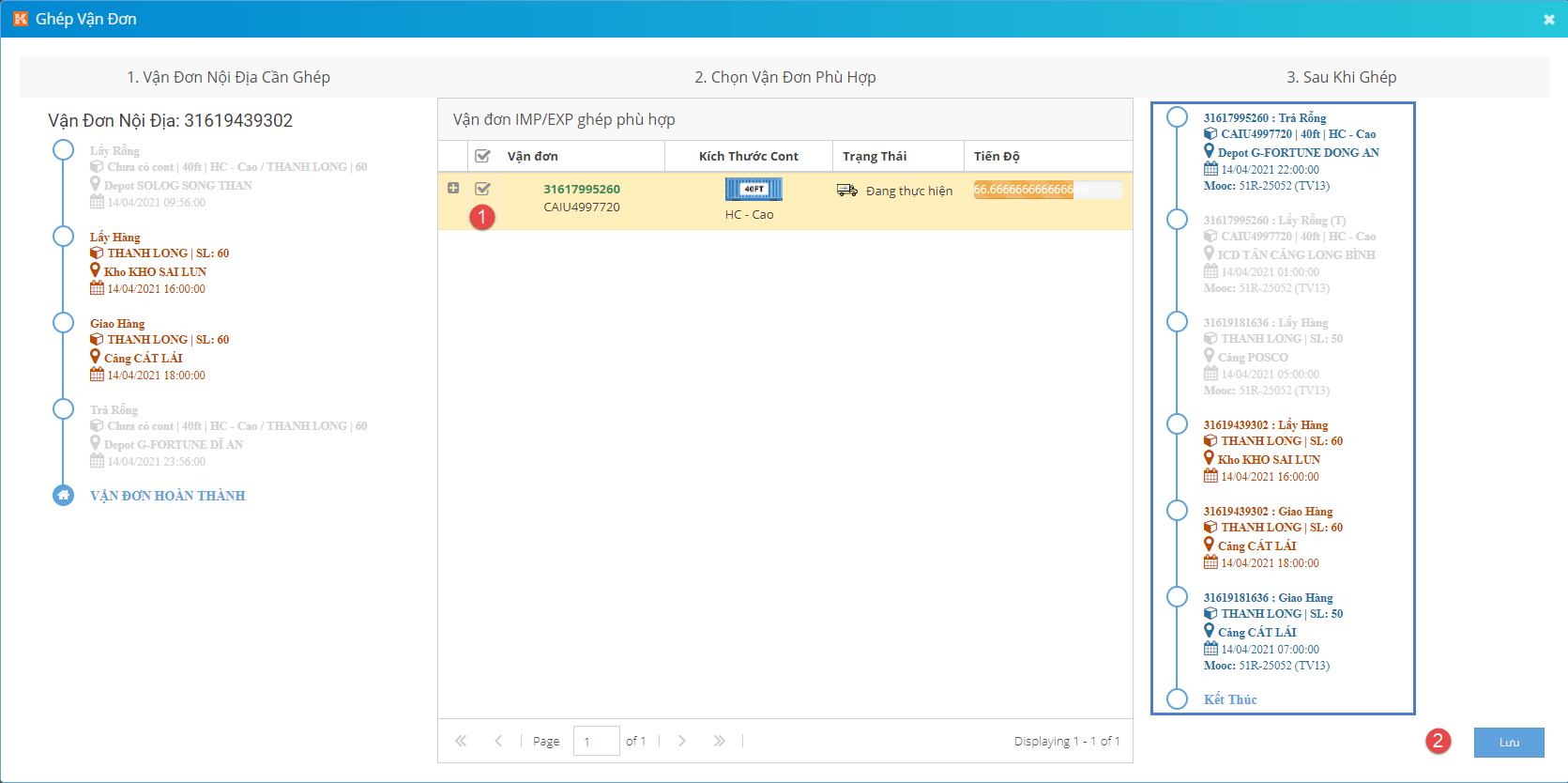
Task: Click the Tiến Độ progress bar
Action: click(1047, 190)
